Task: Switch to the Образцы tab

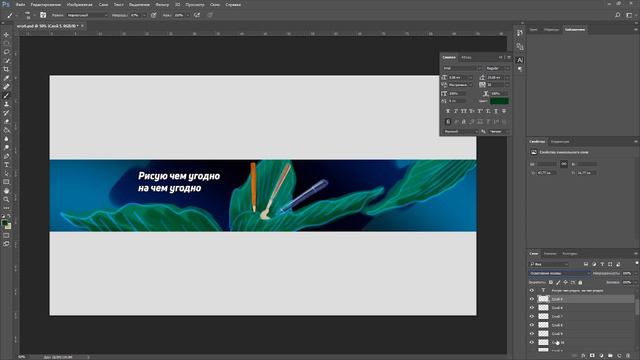Action: point(551,29)
